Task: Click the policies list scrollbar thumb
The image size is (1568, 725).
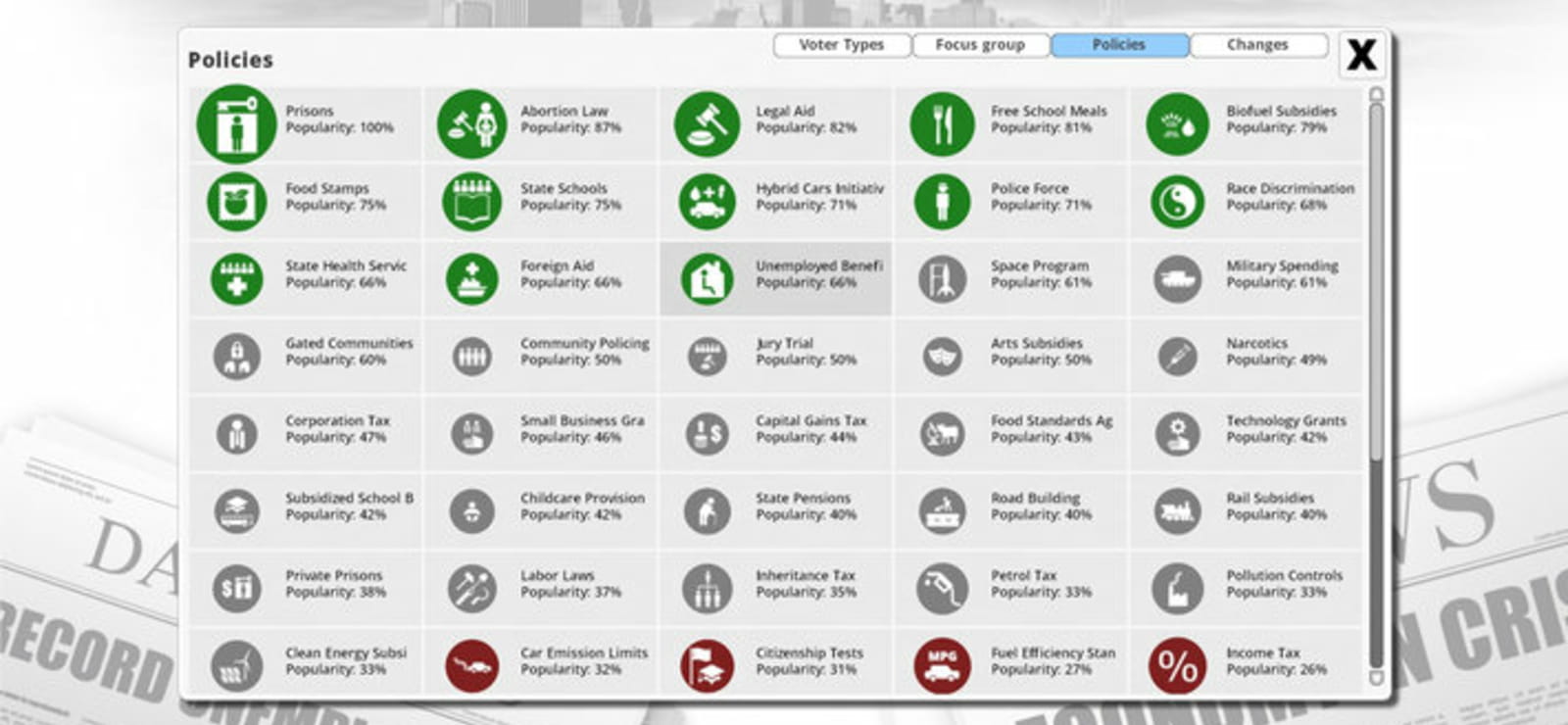Action: tap(1376, 281)
